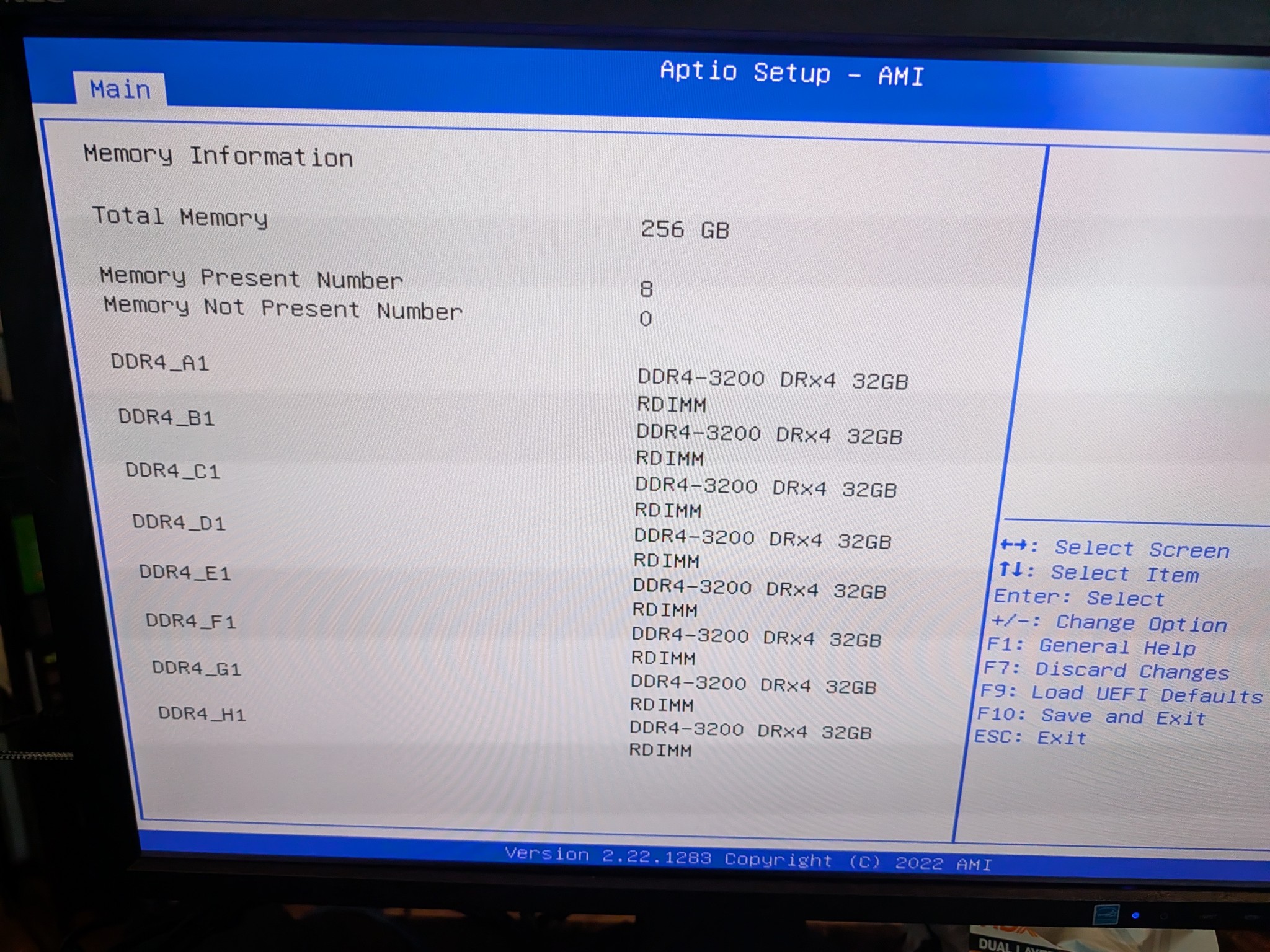Click the F9: Load UEFI Defaults line
Screen dimensions: 1270x952
[1121, 694]
